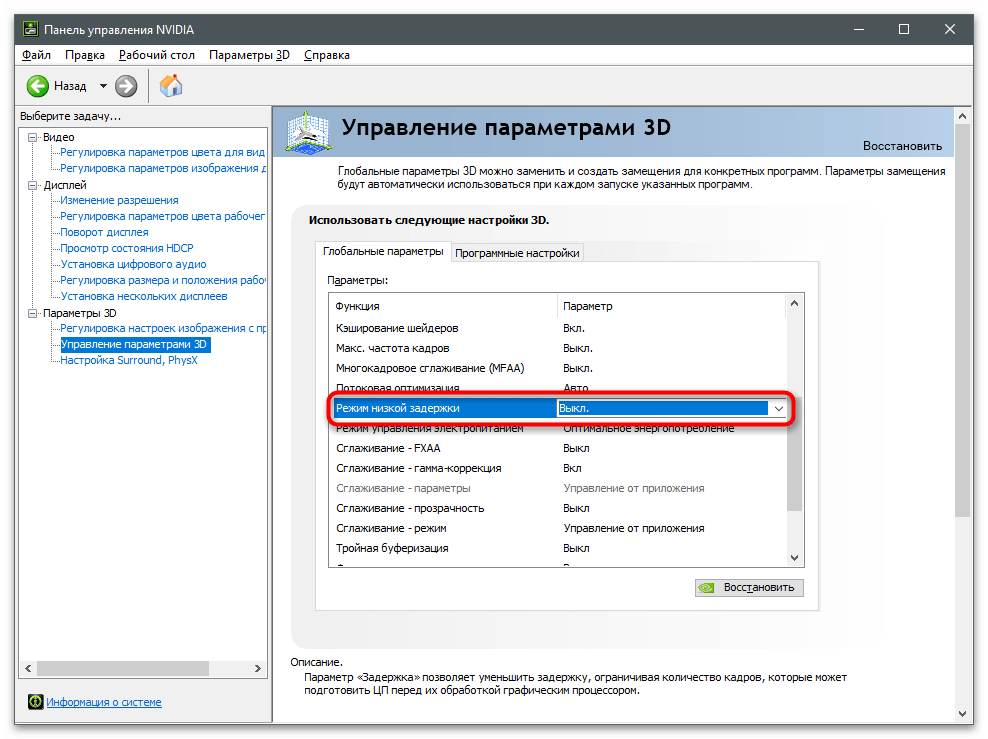Click the green Back arrow icon
988x739 pixels.
coord(38,86)
